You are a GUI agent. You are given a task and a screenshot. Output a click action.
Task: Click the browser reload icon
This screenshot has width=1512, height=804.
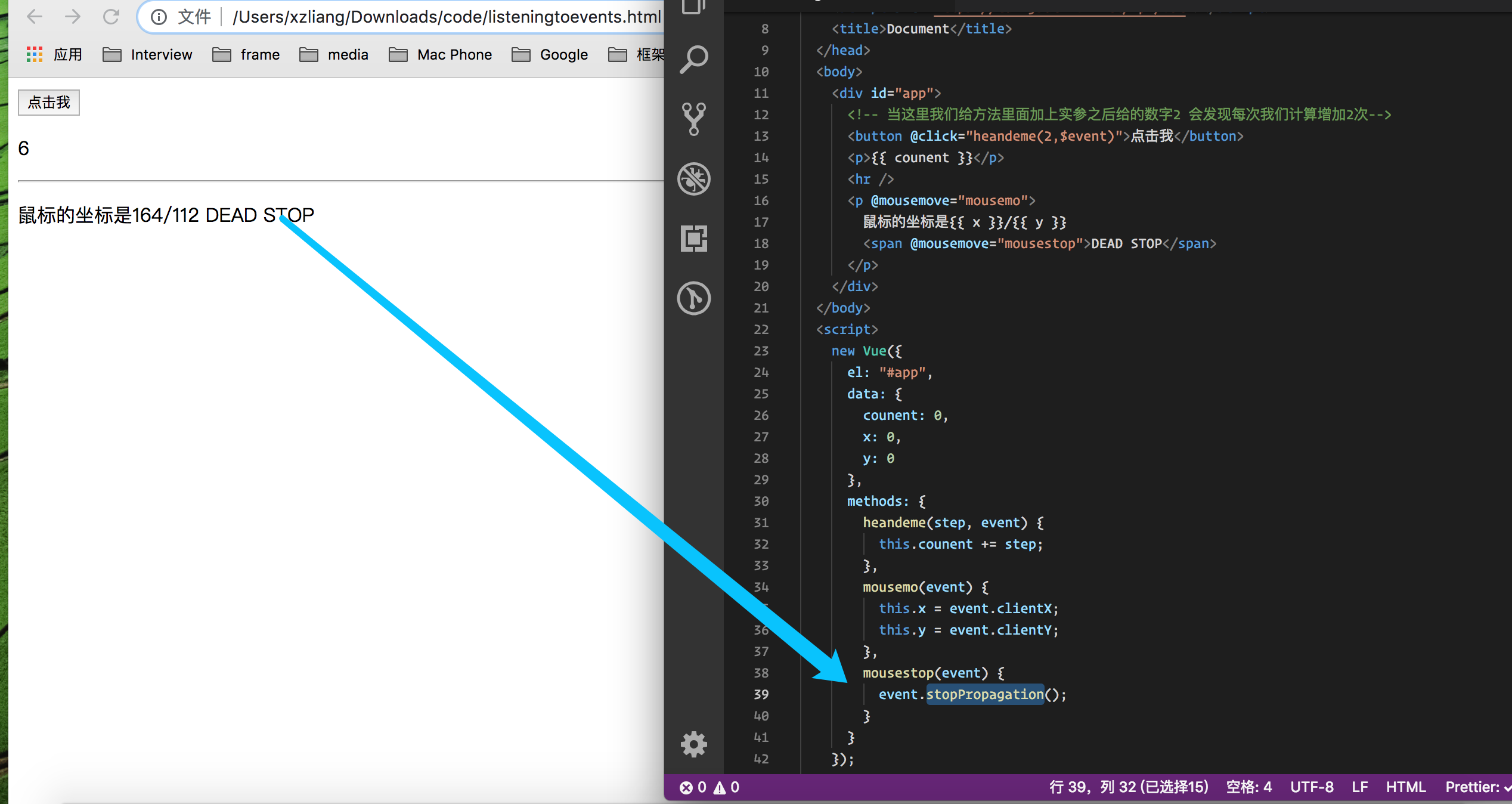[111, 17]
